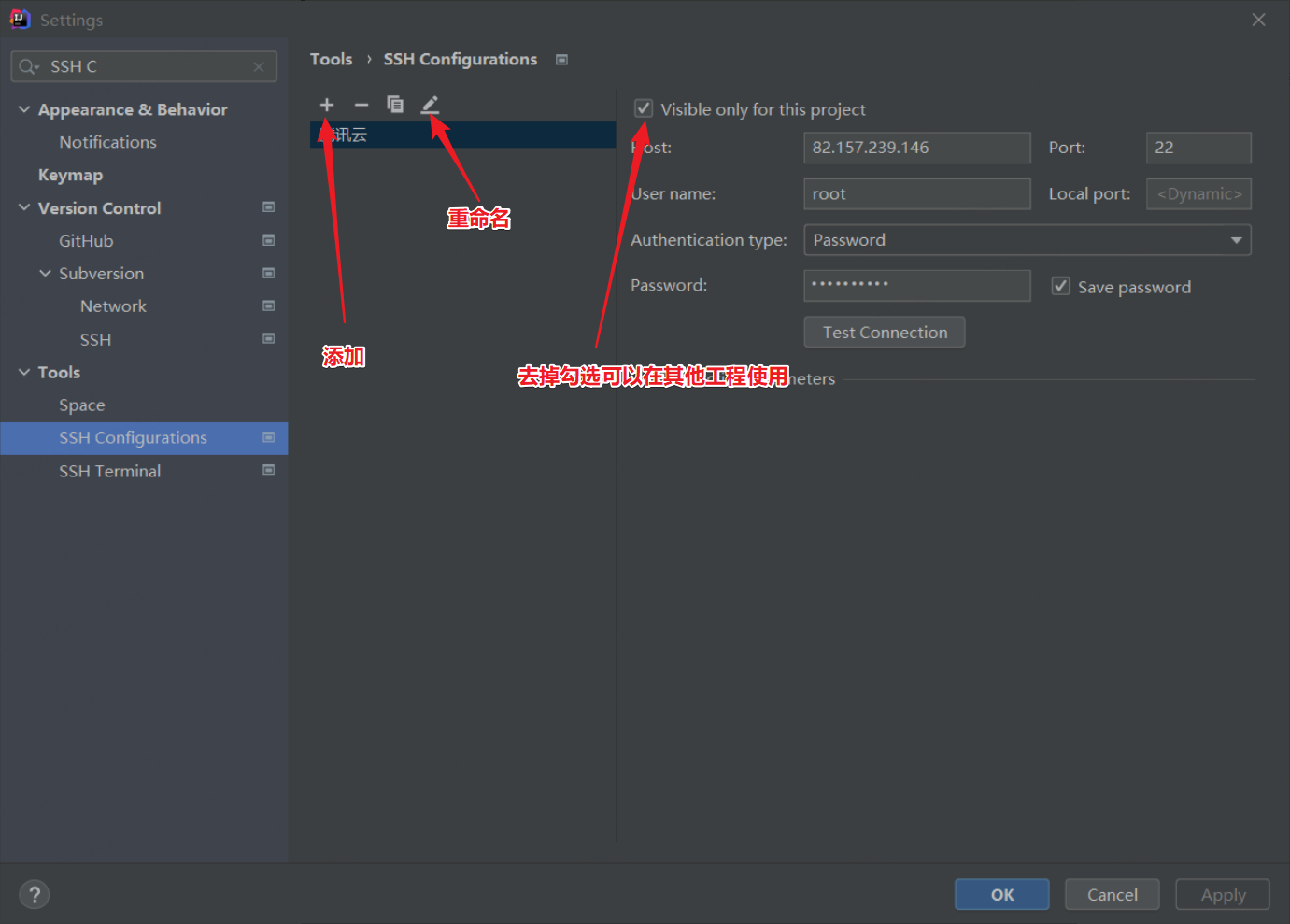The image size is (1290, 924).
Task: Click the rename pencil icon
Action: click(x=430, y=105)
